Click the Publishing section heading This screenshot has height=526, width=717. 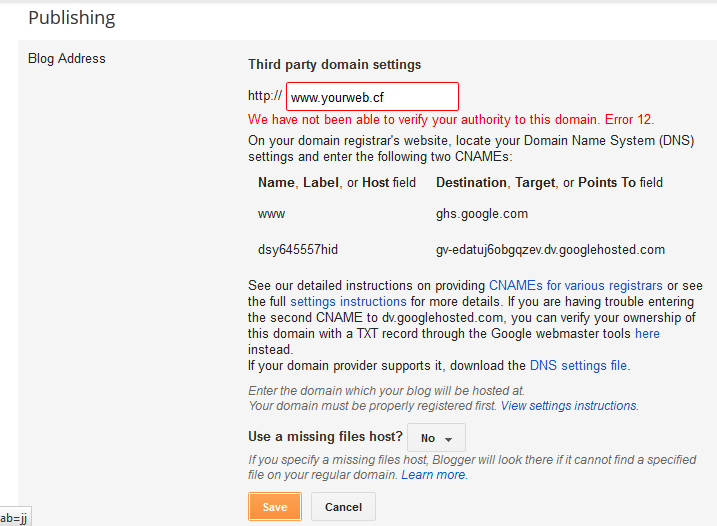coord(71,18)
